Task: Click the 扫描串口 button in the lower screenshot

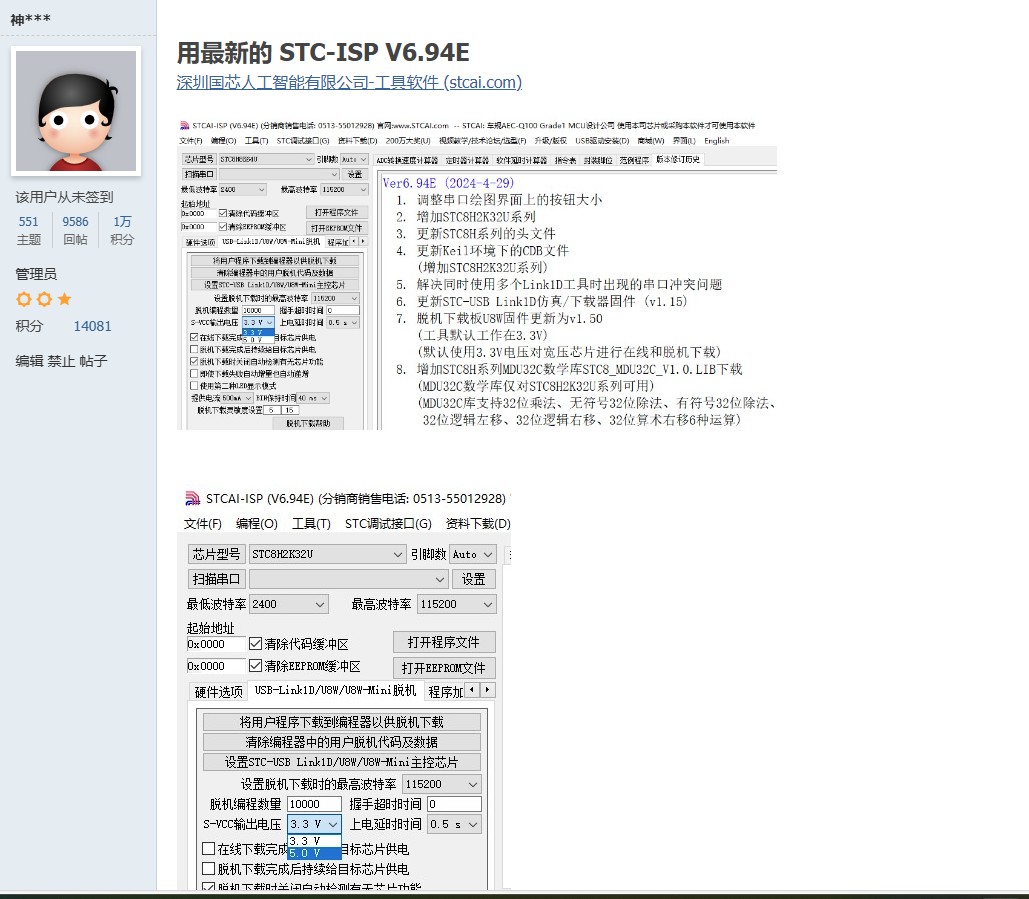Action: (x=216, y=579)
